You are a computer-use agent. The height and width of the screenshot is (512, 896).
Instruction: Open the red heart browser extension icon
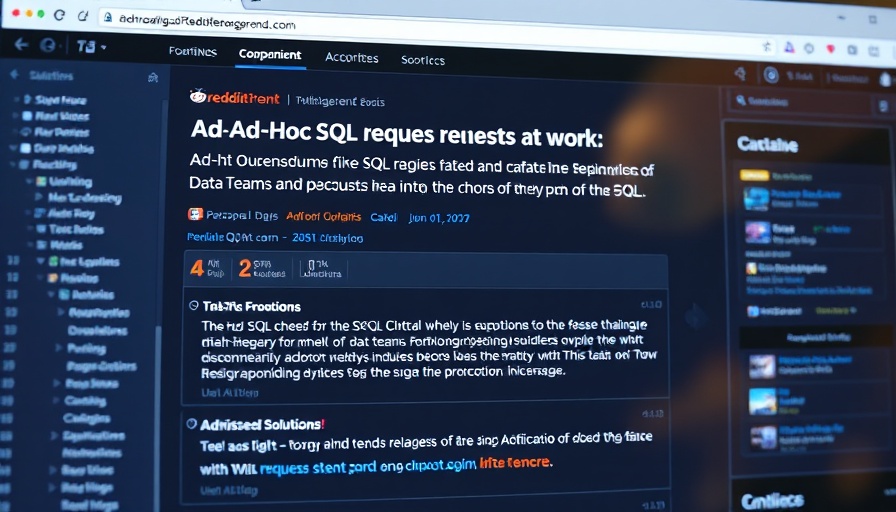click(x=830, y=49)
